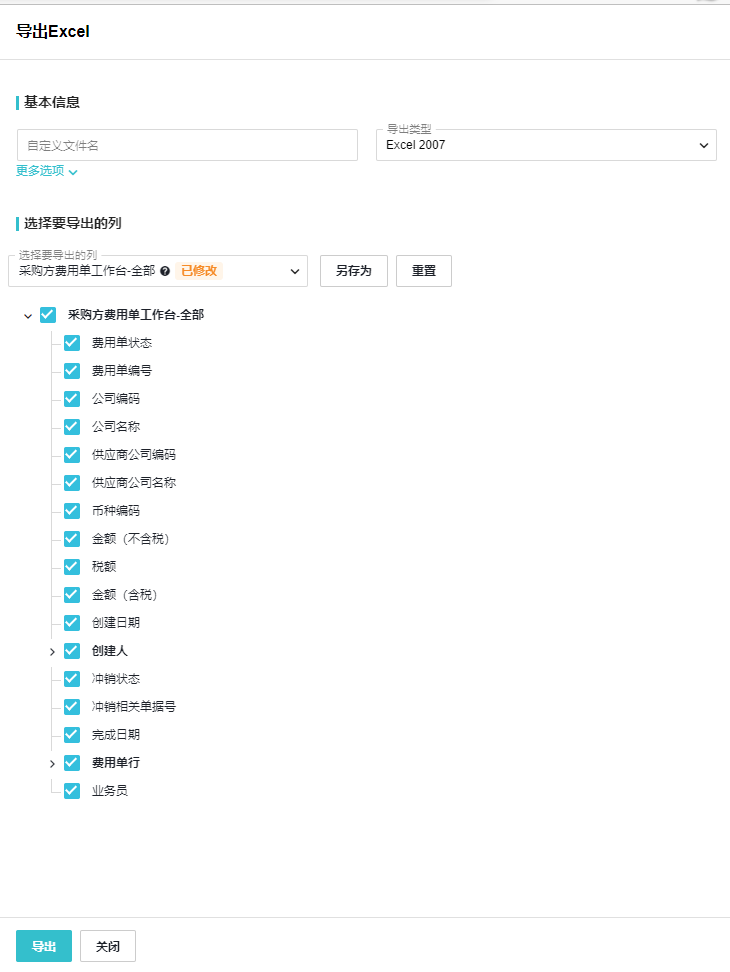
Task: Focus the 自定义文件名 input field
Action: 187,145
